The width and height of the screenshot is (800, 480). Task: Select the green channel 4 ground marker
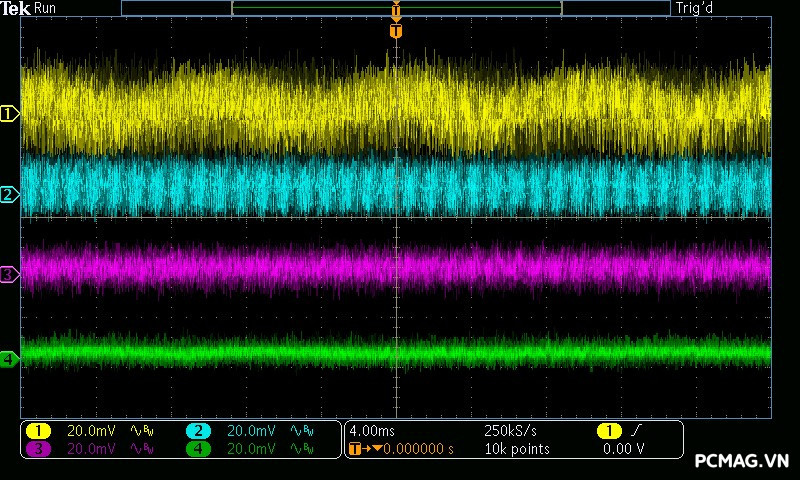[10, 358]
